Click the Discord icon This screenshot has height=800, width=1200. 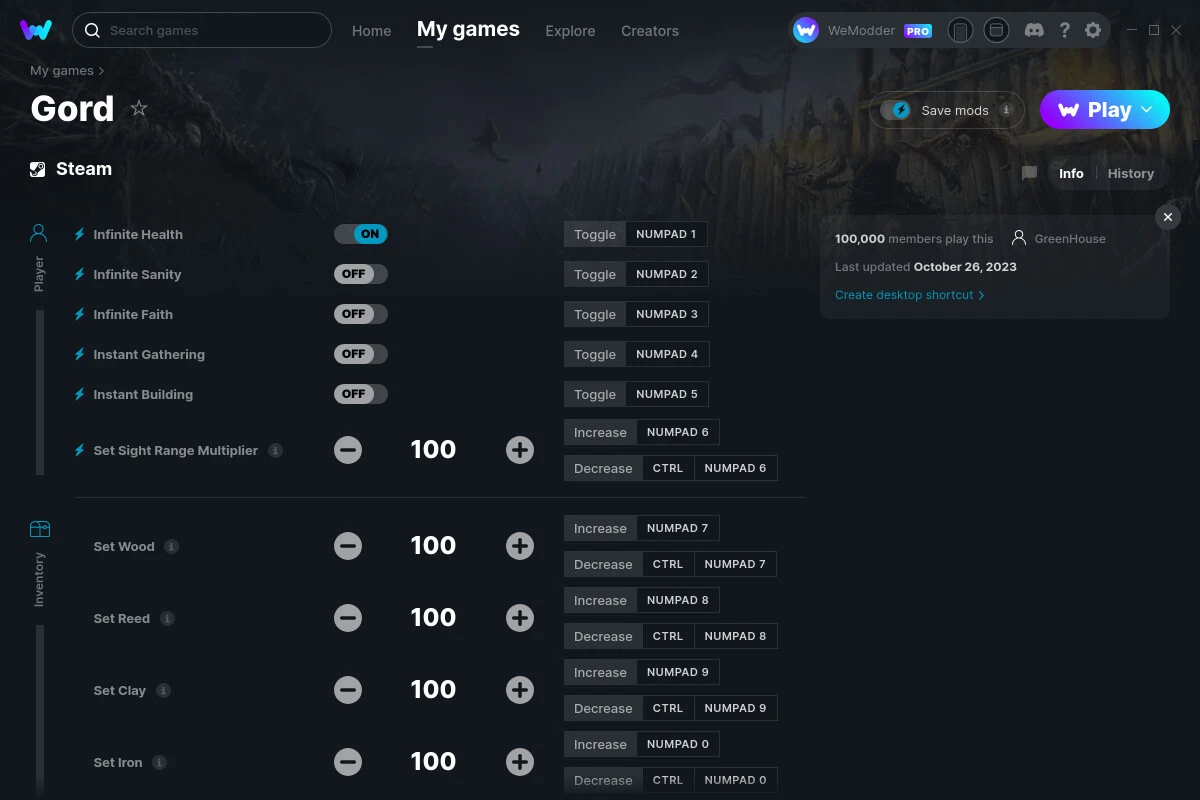point(1035,30)
